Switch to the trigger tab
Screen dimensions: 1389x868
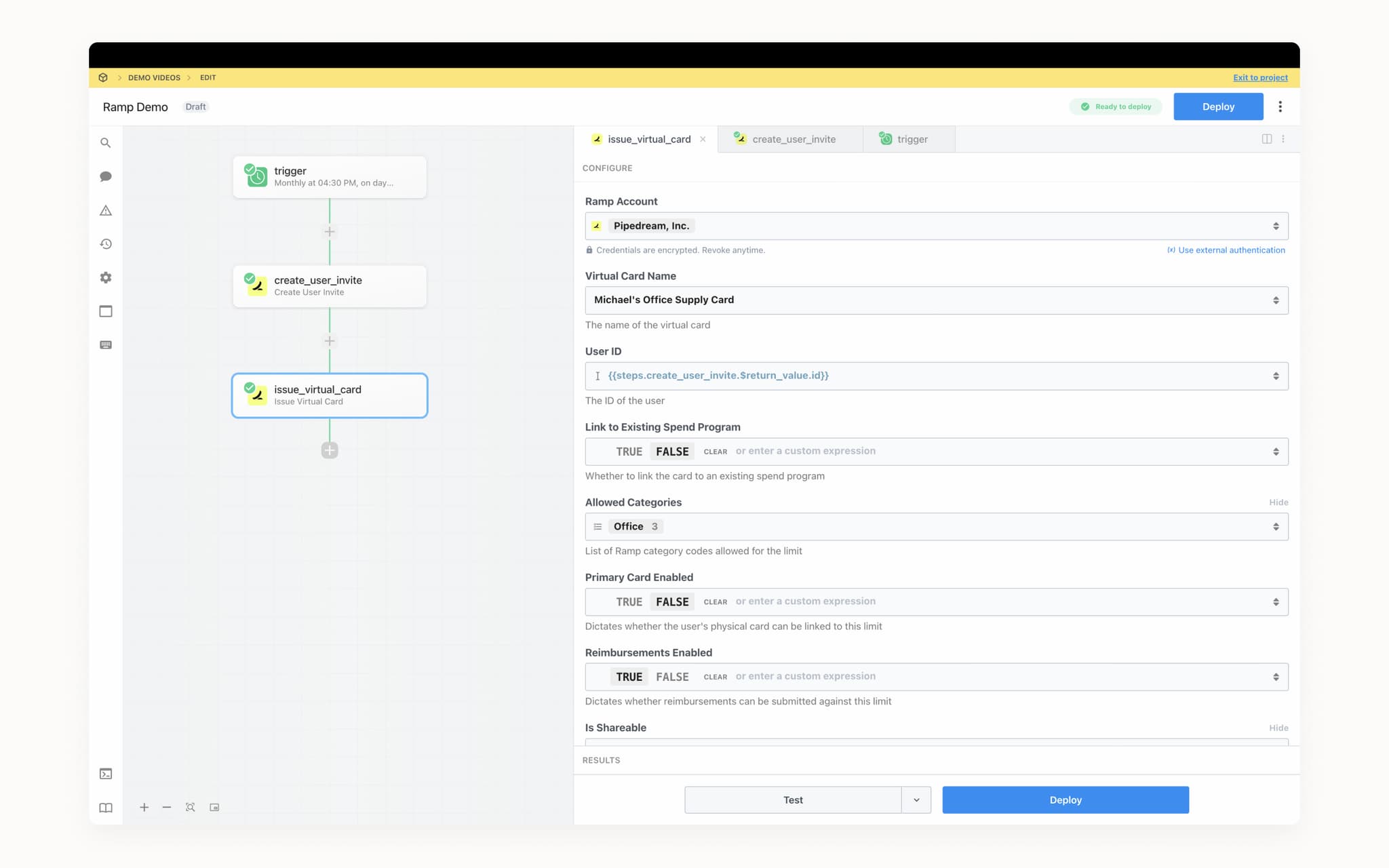pyautogui.click(x=909, y=139)
